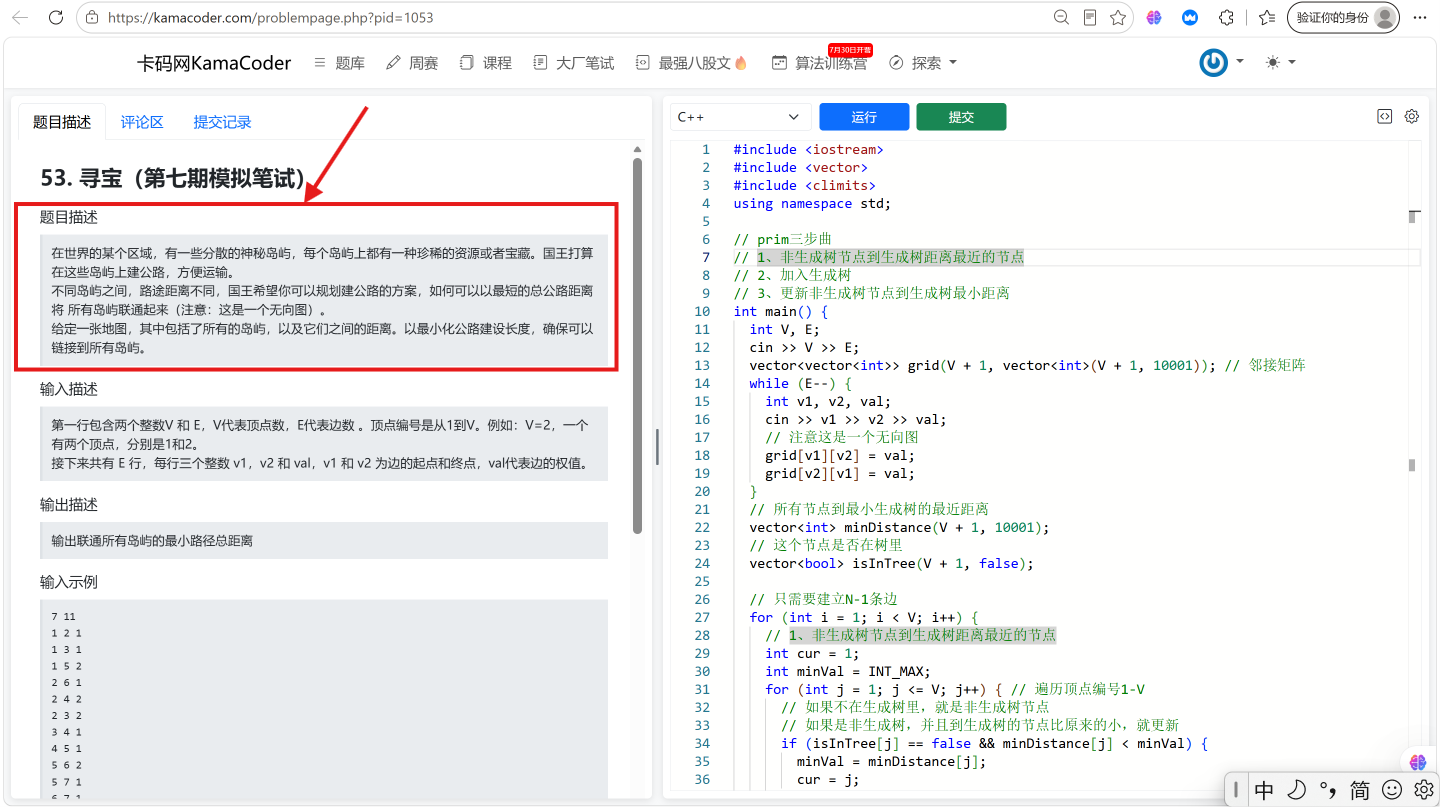The width and height of the screenshot is (1440, 807).
Task: Open the IME emoji smiley panel
Action: [1392, 790]
